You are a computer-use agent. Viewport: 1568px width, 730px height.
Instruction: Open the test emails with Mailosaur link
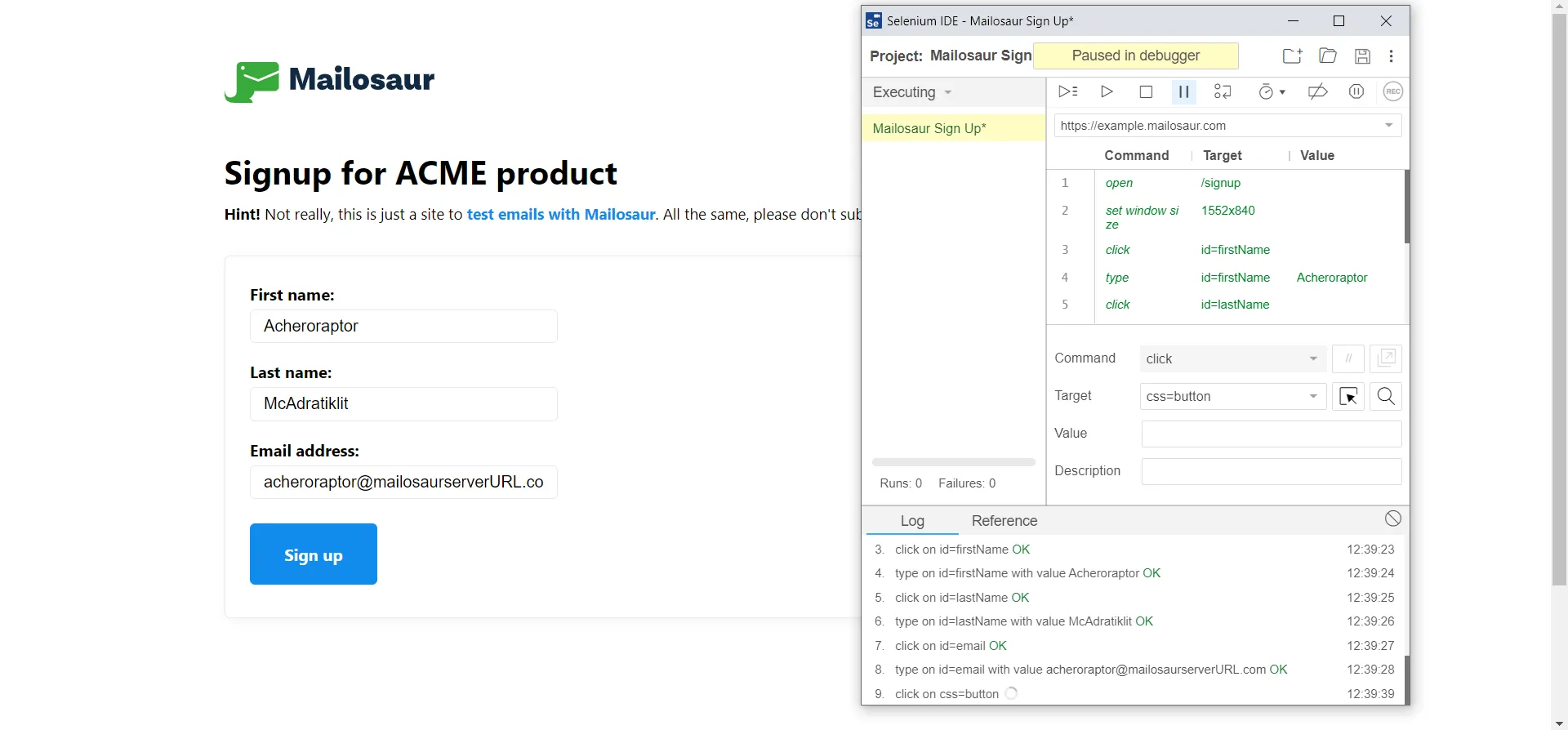coord(561,215)
